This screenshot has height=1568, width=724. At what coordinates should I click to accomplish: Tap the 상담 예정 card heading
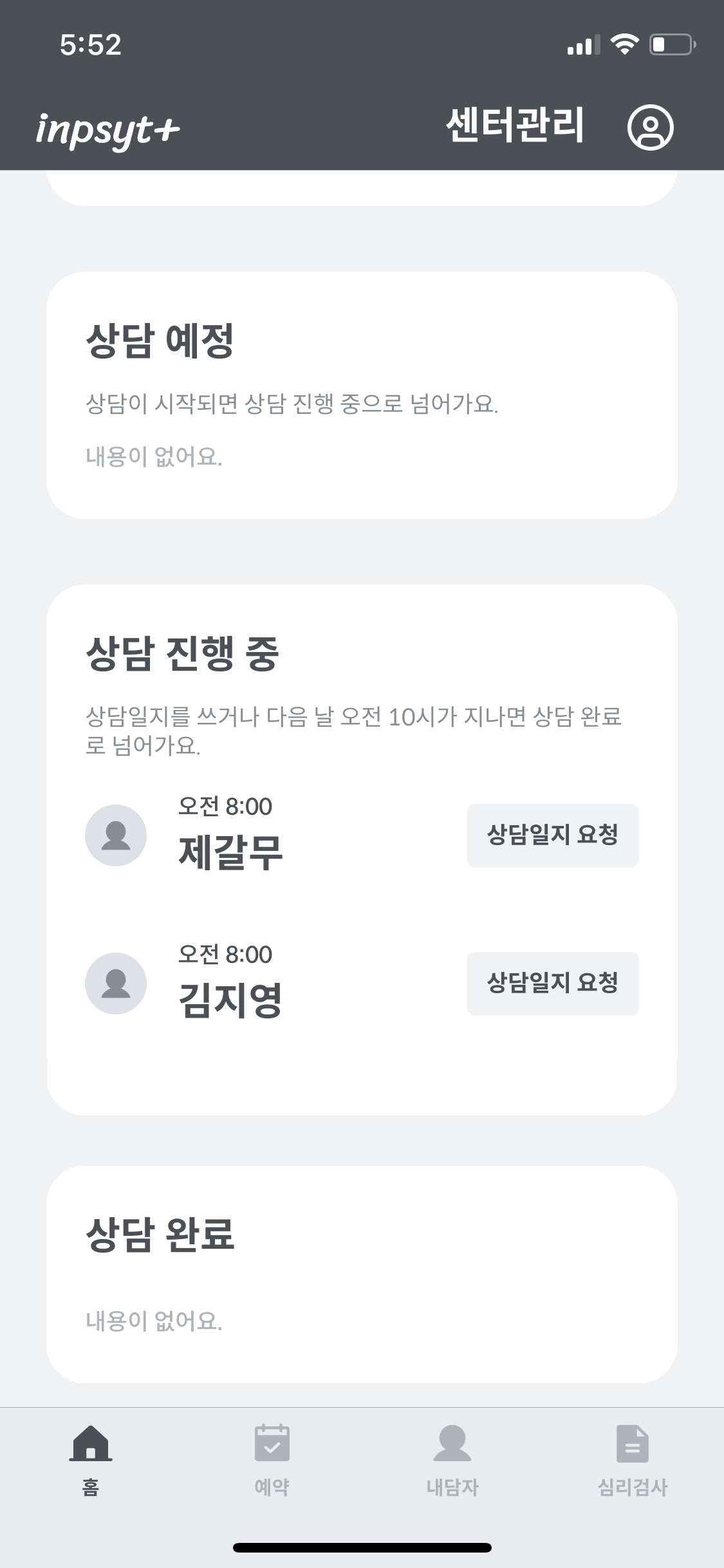click(x=160, y=341)
